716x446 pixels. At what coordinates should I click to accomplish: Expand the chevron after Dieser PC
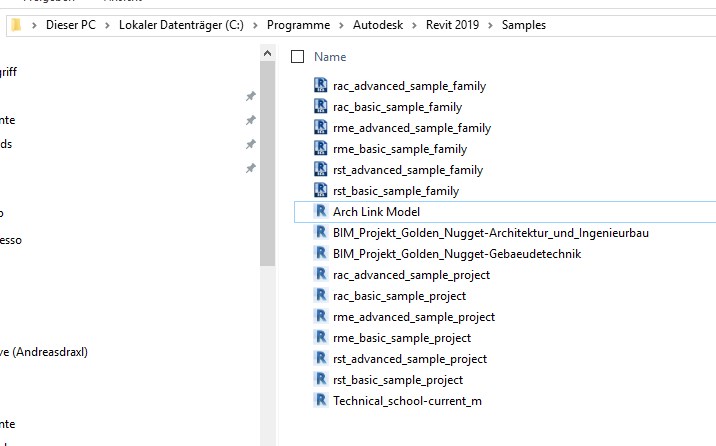coord(107,25)
